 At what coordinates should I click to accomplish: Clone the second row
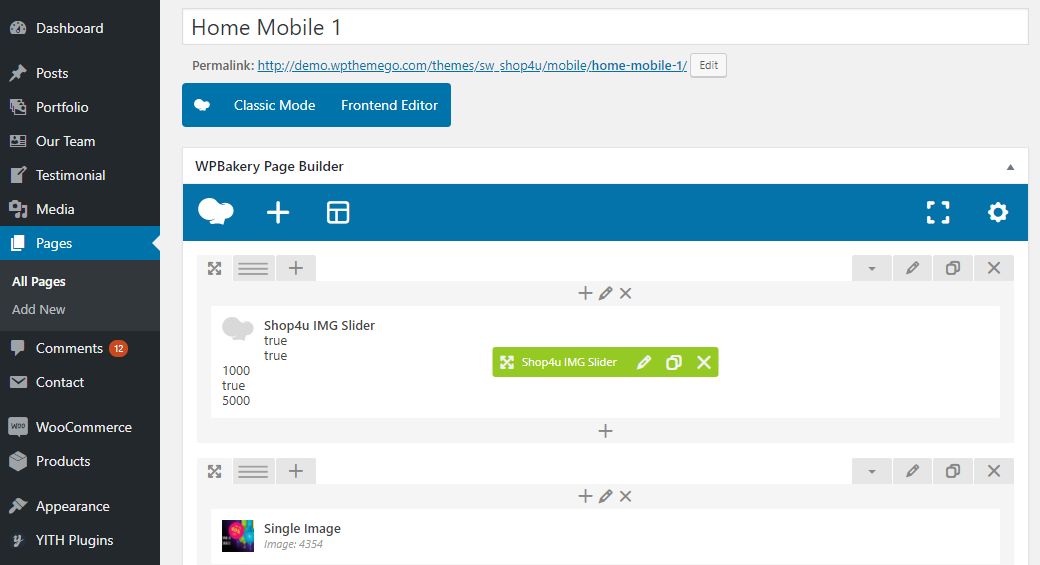pos(953,471)
